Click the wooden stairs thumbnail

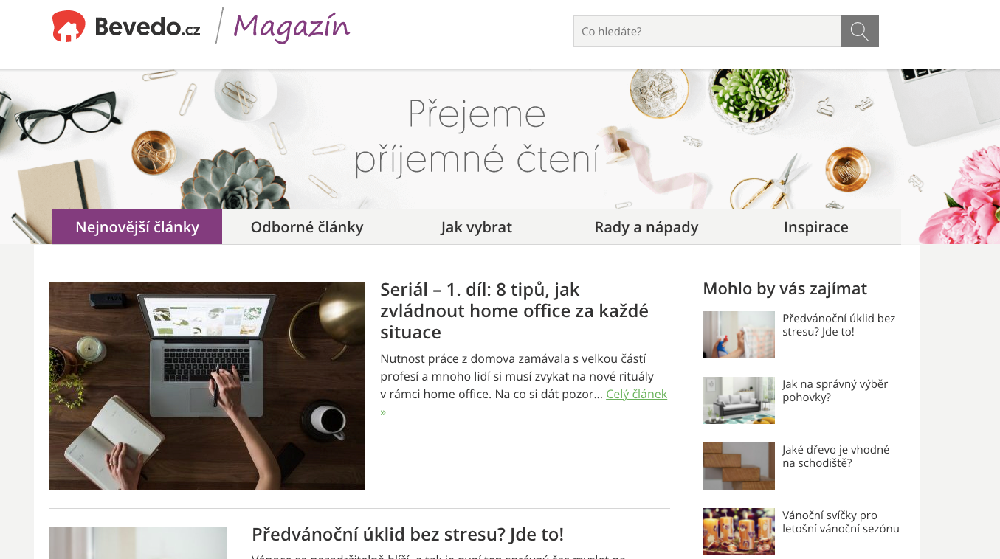coord(739,466)
